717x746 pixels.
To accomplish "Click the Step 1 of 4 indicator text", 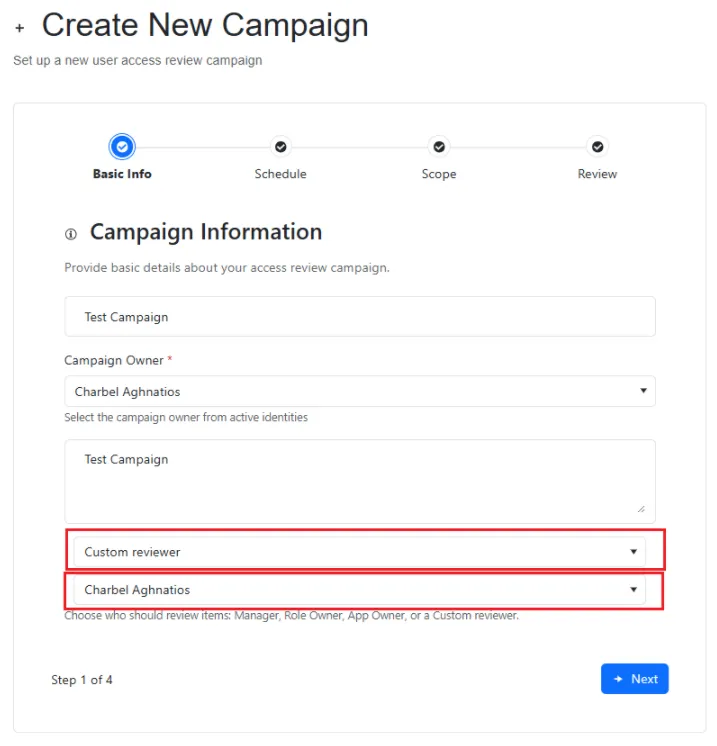I will pos(82,680).
